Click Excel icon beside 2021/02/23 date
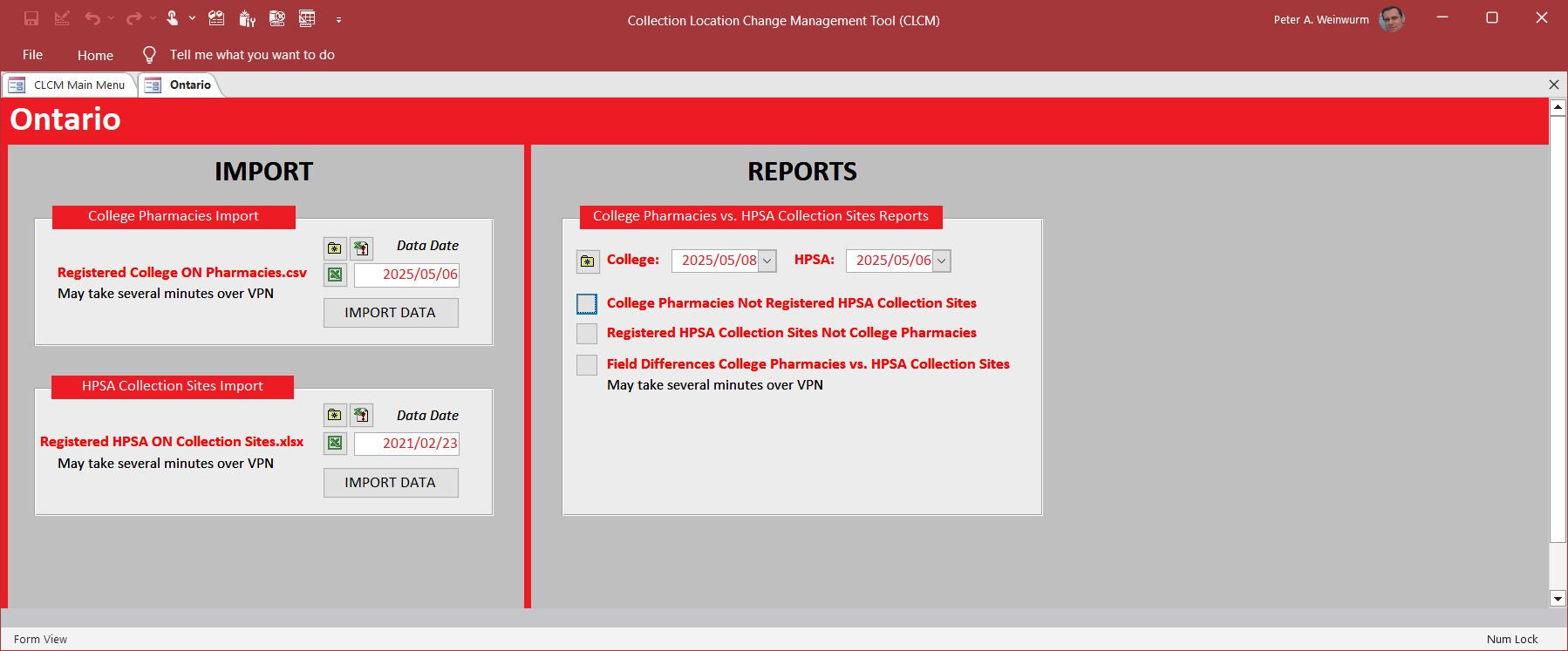Viewport: 1568px width, 651px height. pyautogui.click(x=335, y=443)
